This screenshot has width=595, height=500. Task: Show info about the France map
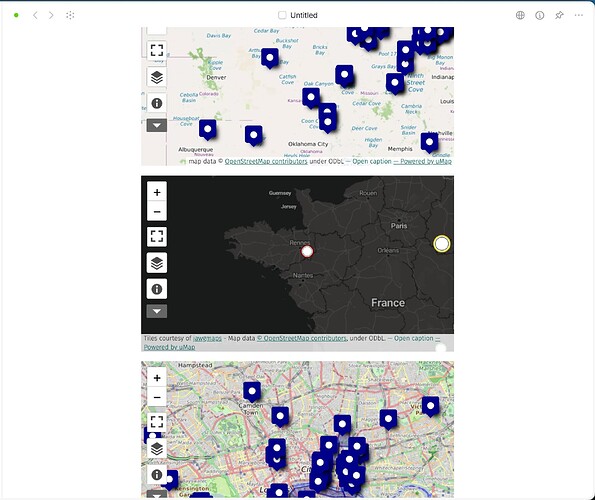click(x=157, y=289)
